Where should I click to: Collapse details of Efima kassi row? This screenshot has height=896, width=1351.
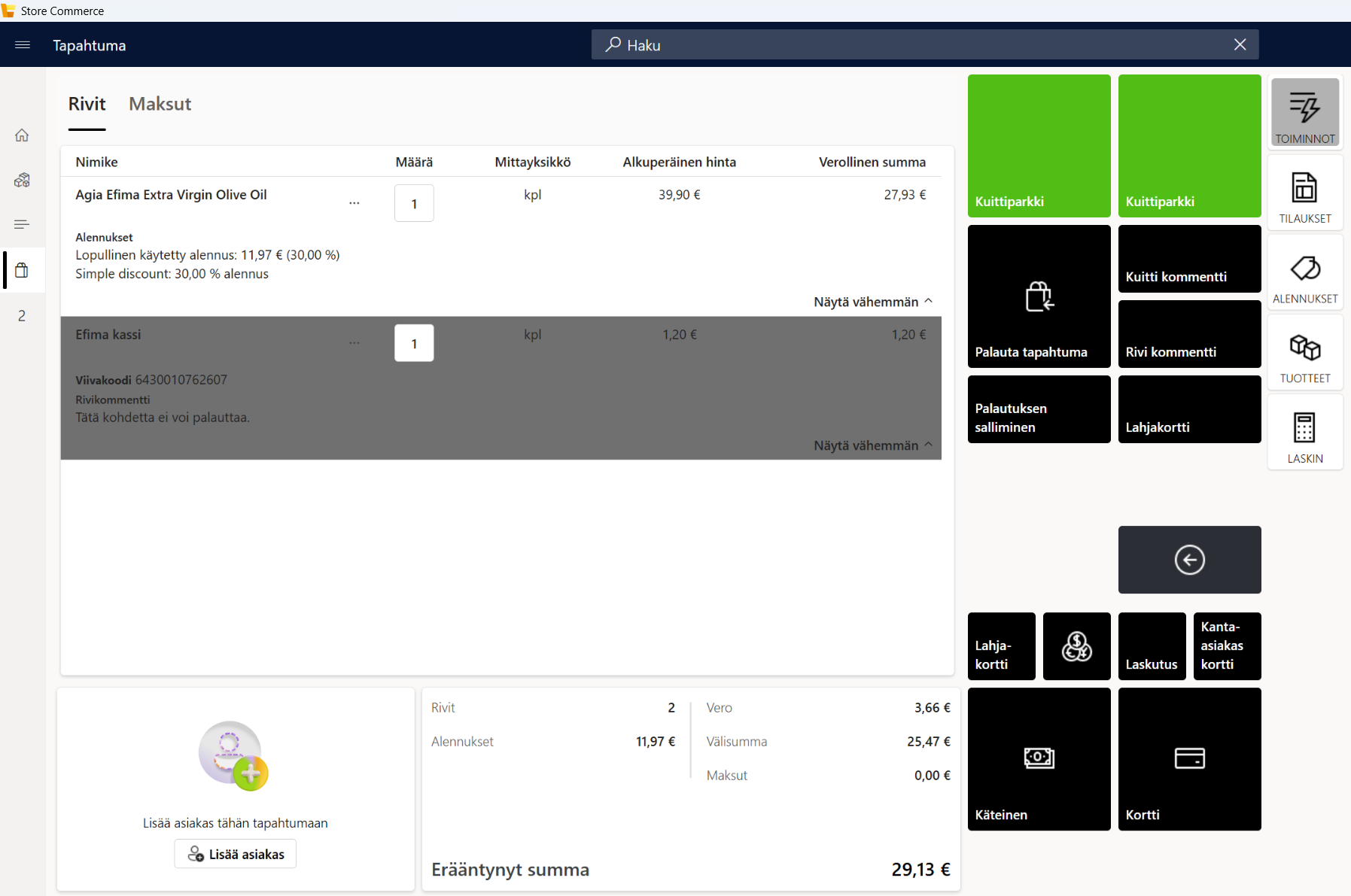pyautogui.click(x=873, y=445)
